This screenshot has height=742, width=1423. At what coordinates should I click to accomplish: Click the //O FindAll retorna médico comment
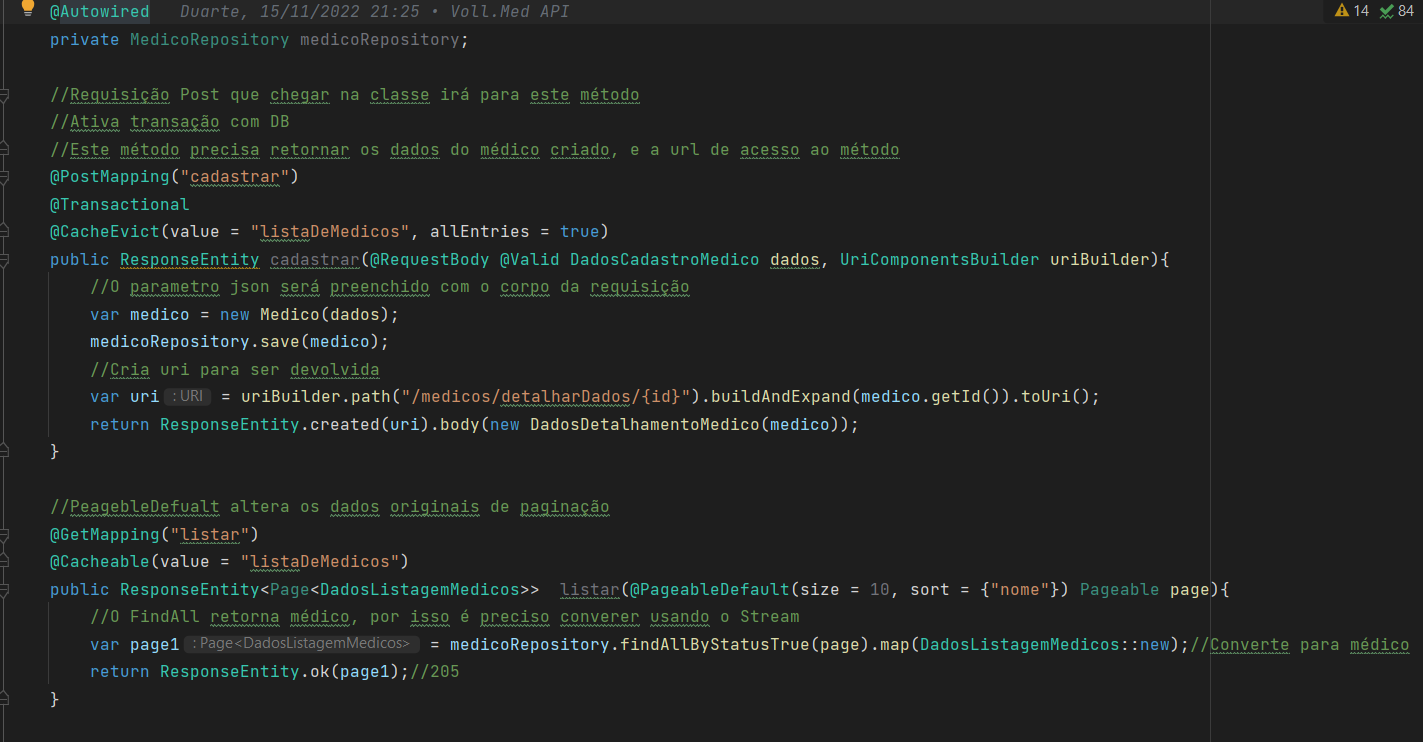(445, 616)
